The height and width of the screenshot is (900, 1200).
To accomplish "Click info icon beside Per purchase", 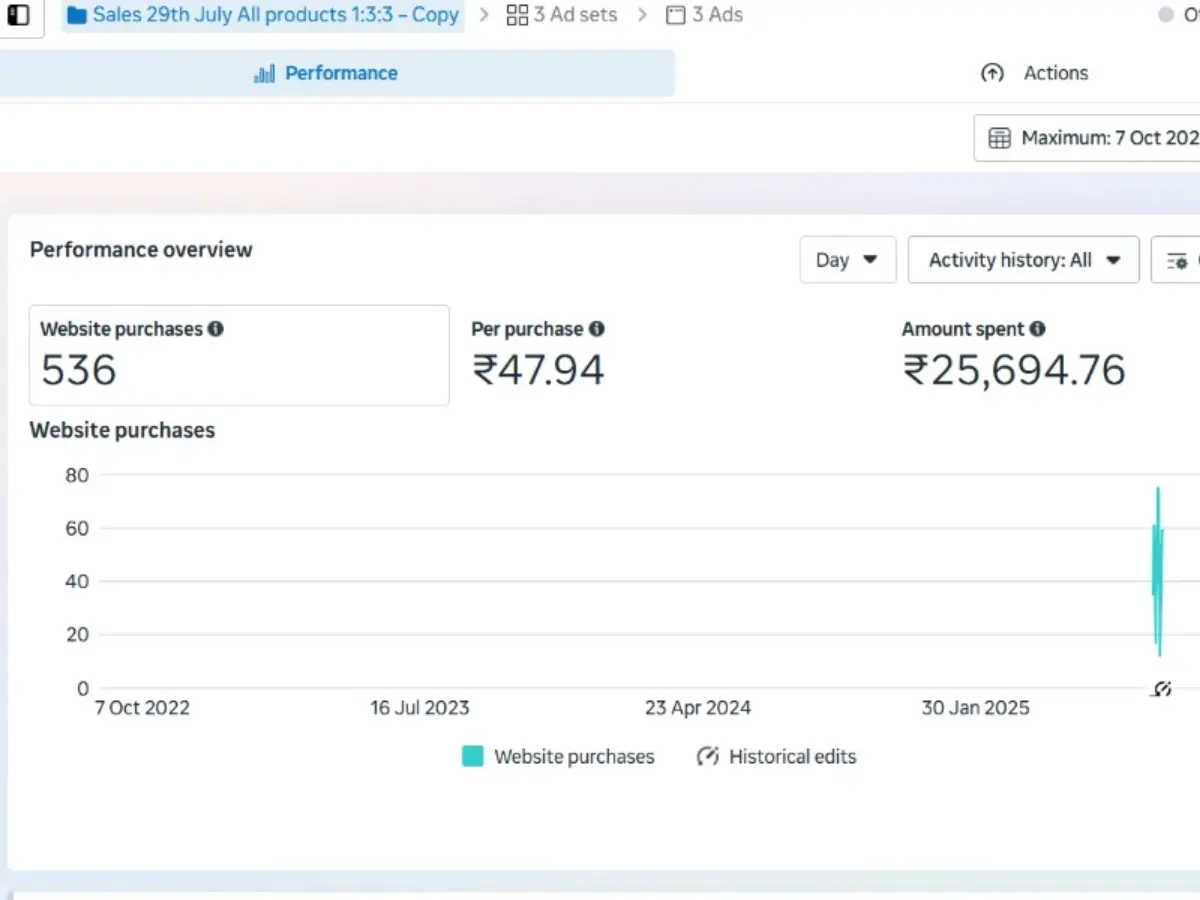I will [x=597, y=329].
